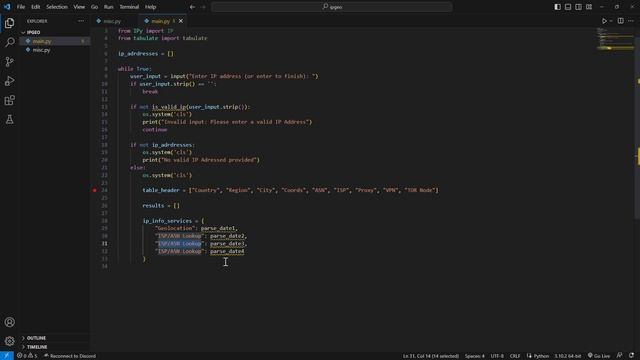This screenshot has width=640, height=360.
Task: Click the breakpoint dot on line 24
Action: 95,190
